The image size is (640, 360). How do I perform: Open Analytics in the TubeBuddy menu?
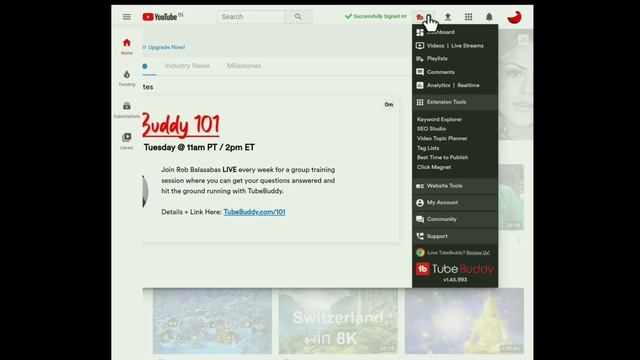point(438,85)
